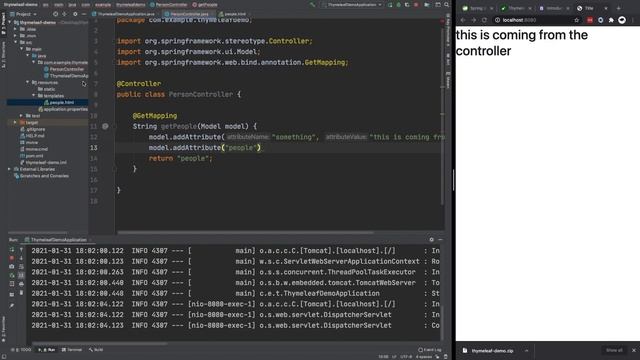Click scroll-down arrow in Run console toolbar

(x=21, y=258)
